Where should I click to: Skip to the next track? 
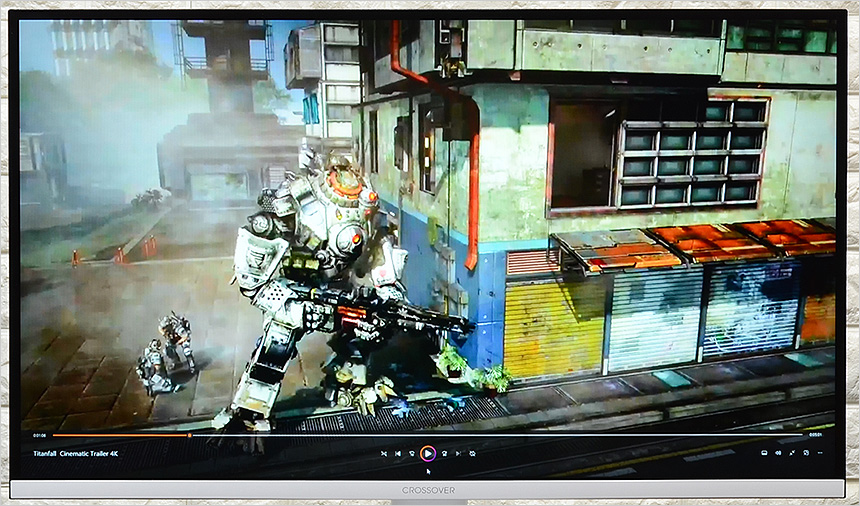pyautogui.click(x=458, y=454)
